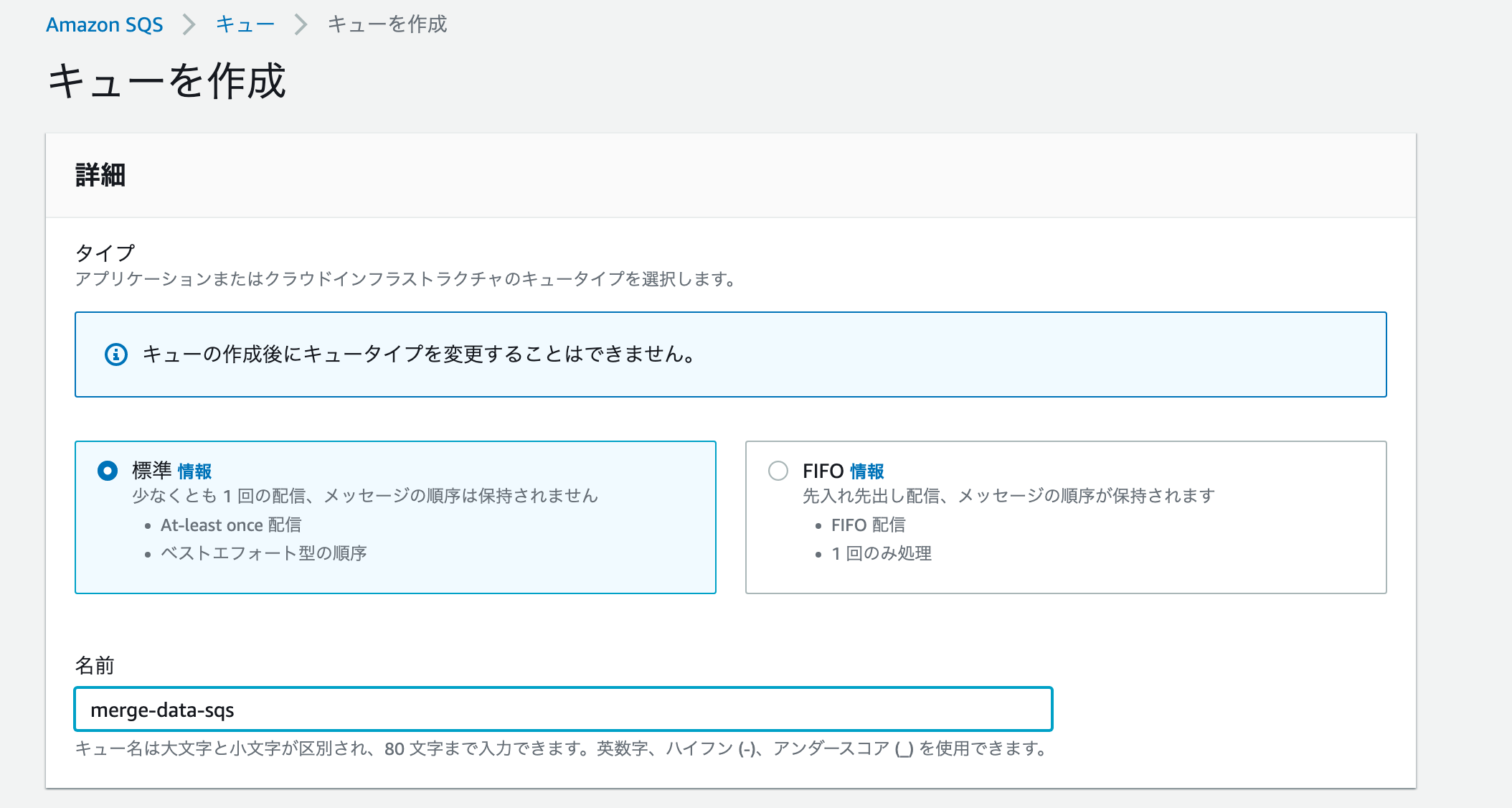This screenshot has width=1512, height=808.
Task: Go to the キュー breadcrumb link
Action: [245, 24]
